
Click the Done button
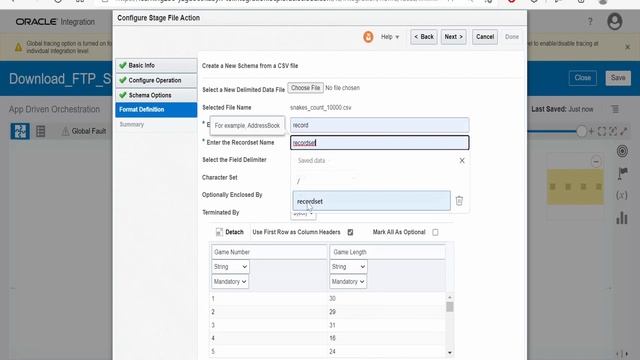512,37
